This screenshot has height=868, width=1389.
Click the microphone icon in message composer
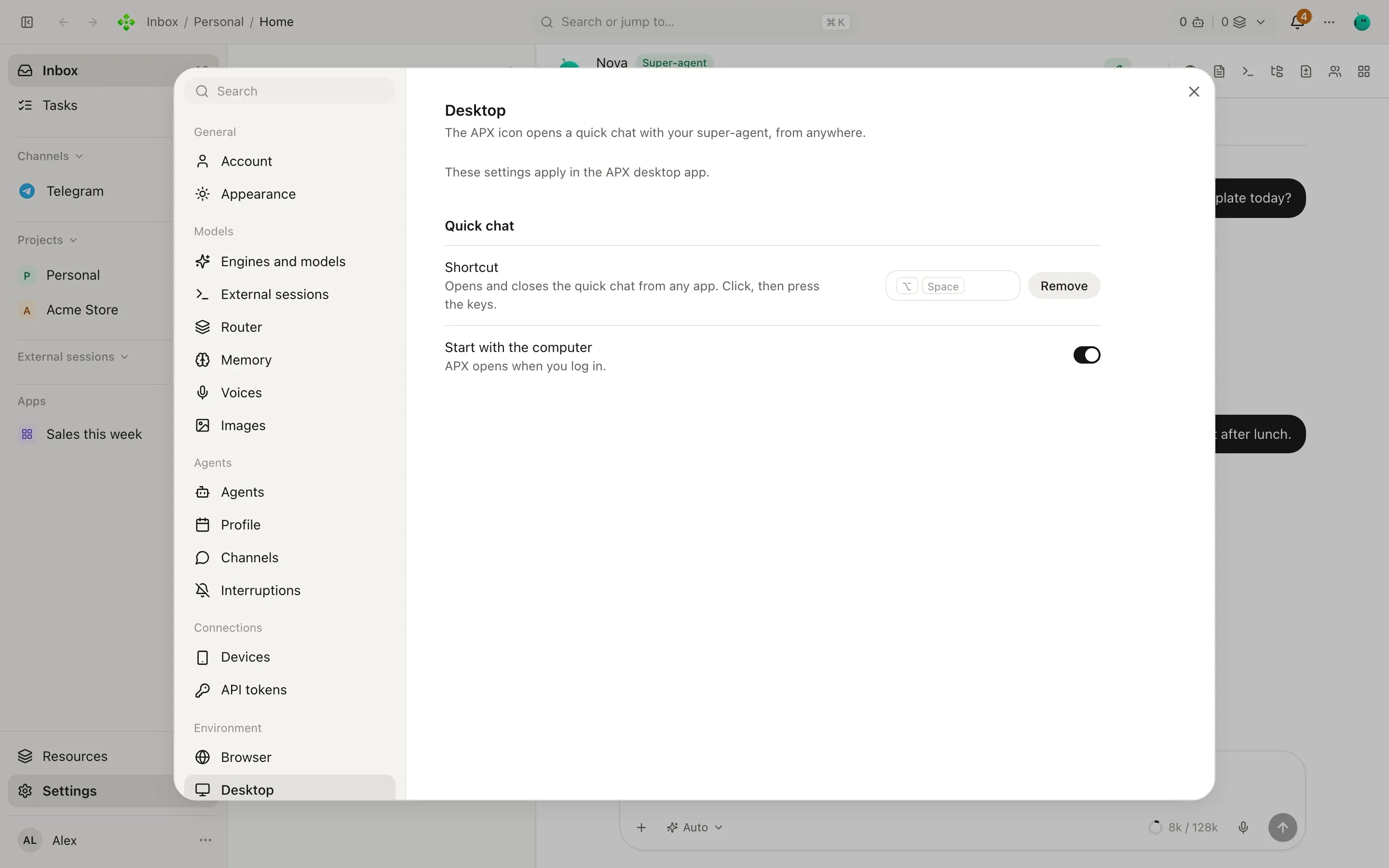tap(1243, 827)
